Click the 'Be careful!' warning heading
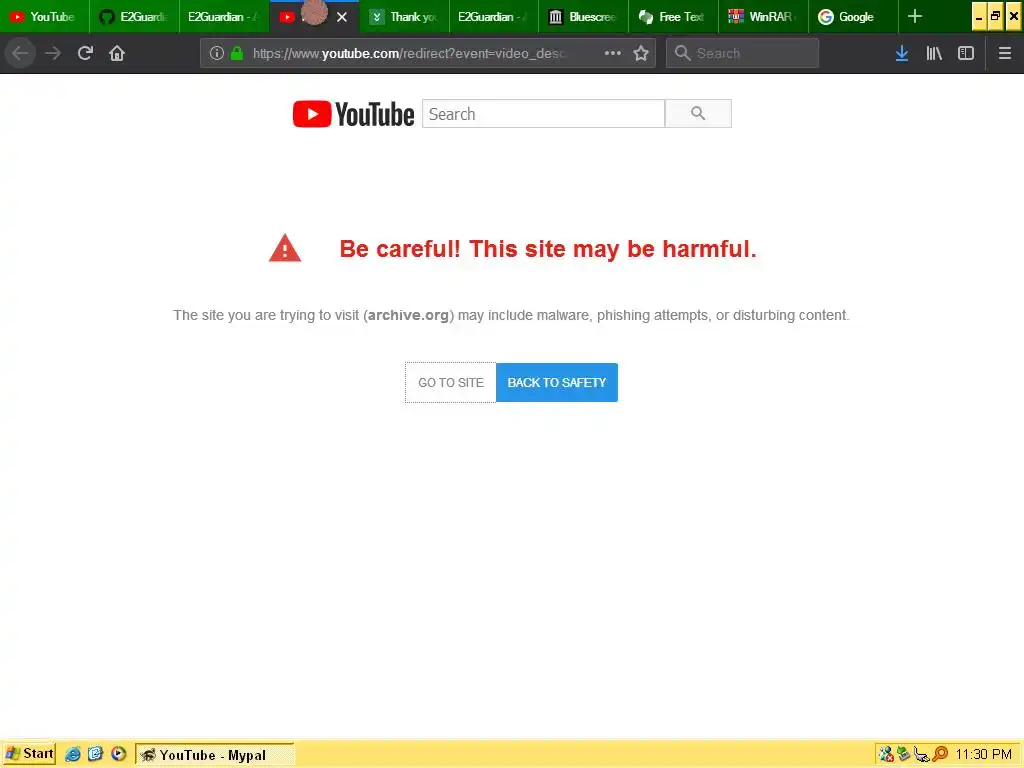The width and height of the screenshot is (1024, 768). [x=547, y=249]
